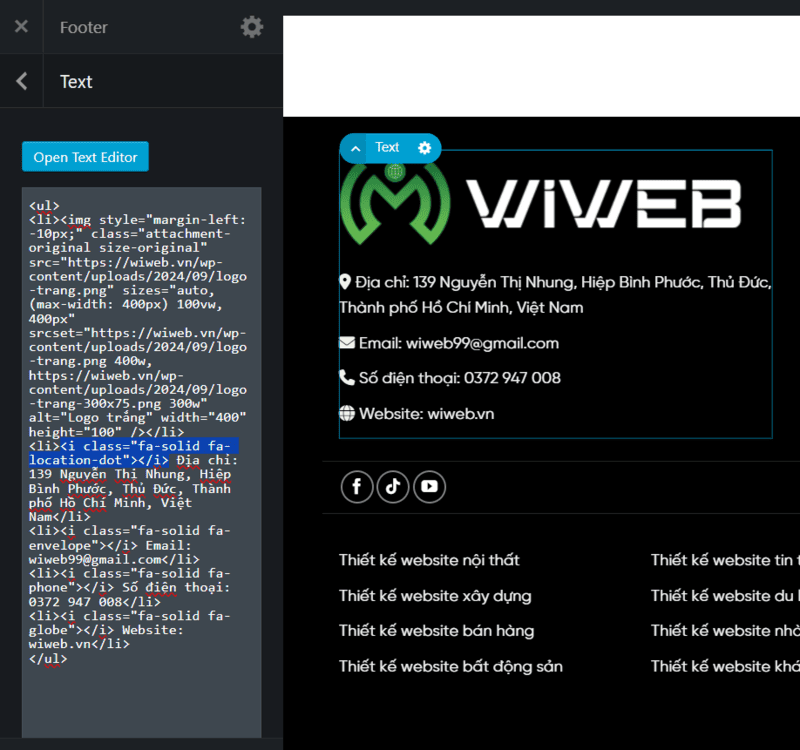800x750 pixels.
Task: Click the highlighted fa-location-dot code
Action: pyautogui.click(x=134, y=453)
